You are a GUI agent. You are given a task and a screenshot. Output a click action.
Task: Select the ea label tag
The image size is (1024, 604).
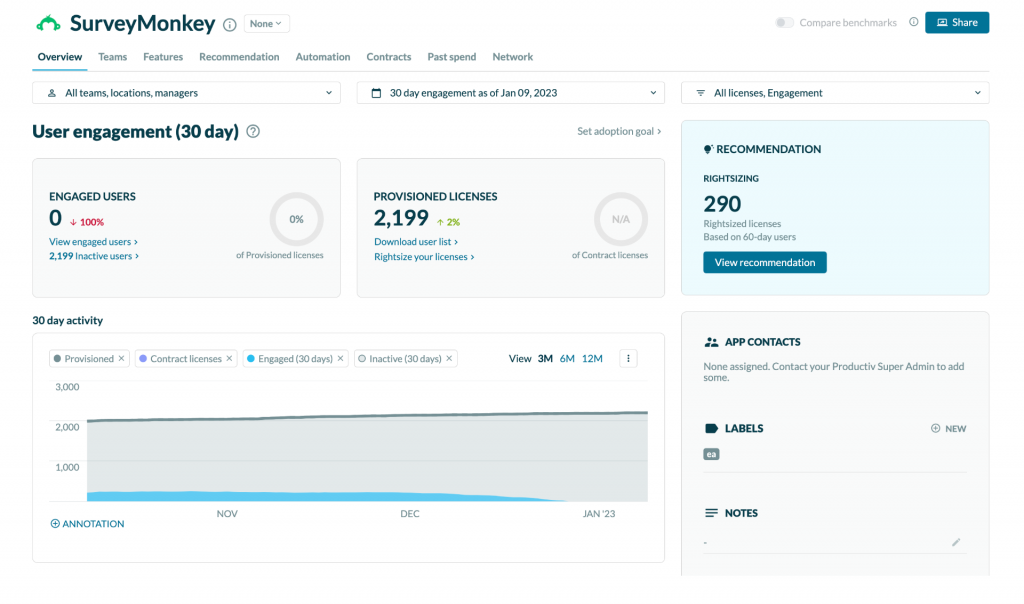click(711, 454)
